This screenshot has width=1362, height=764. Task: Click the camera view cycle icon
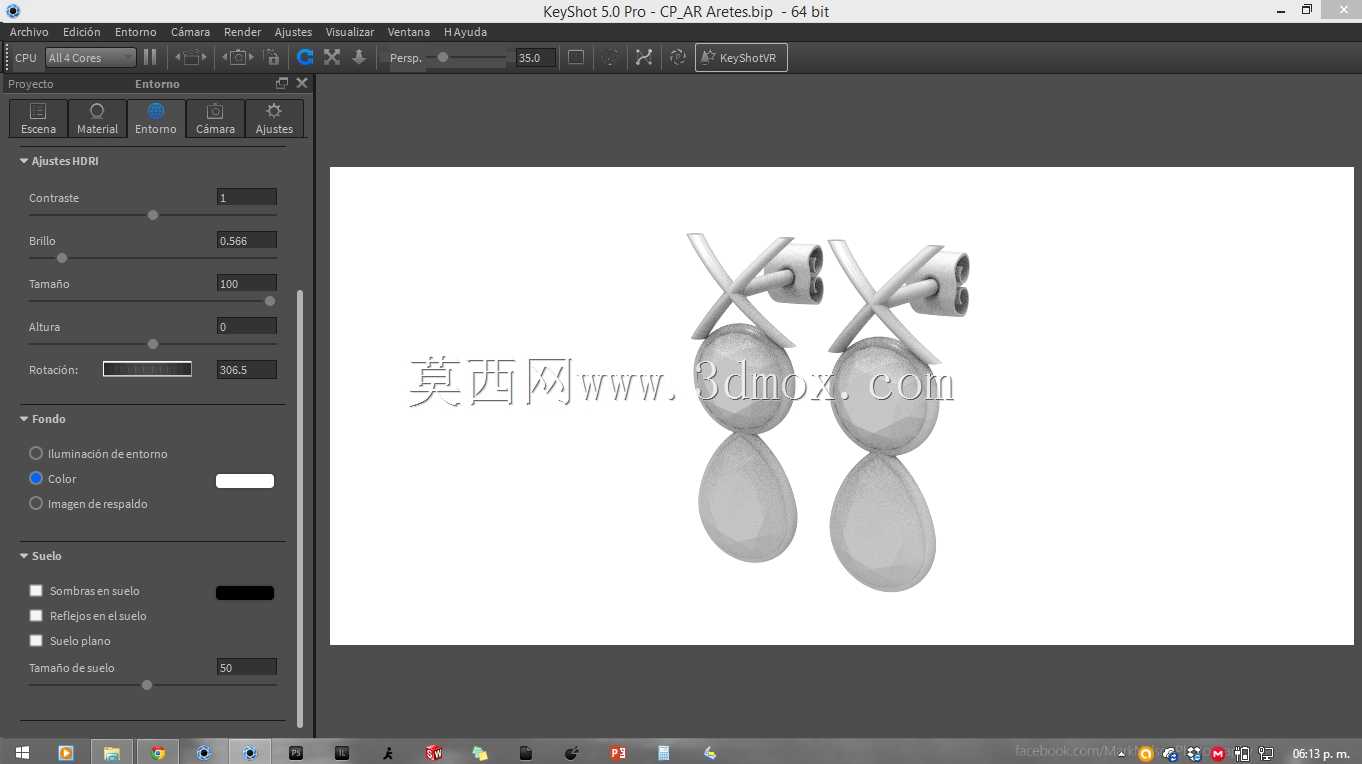237,57
